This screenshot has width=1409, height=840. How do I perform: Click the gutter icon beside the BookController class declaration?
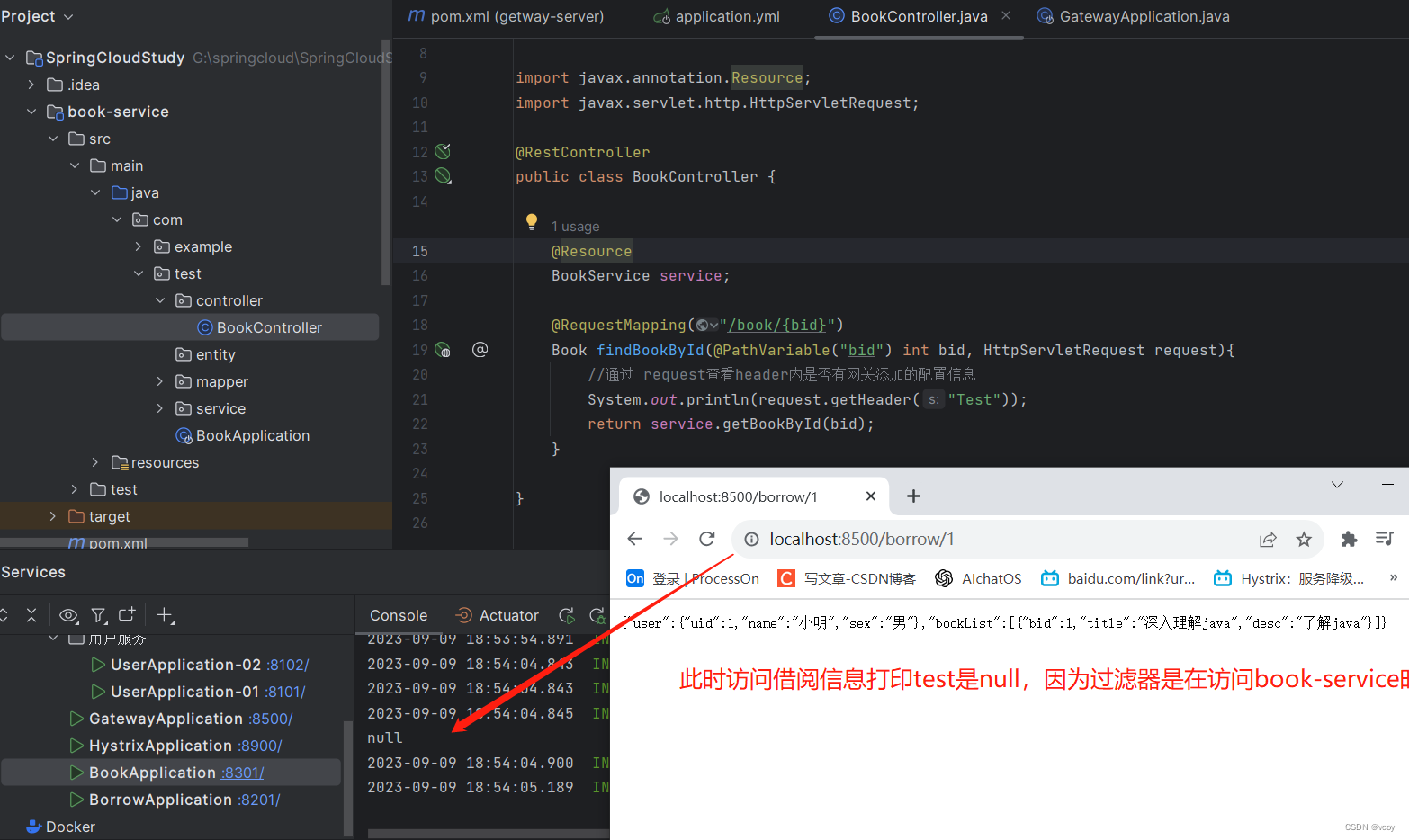(443, 176)
